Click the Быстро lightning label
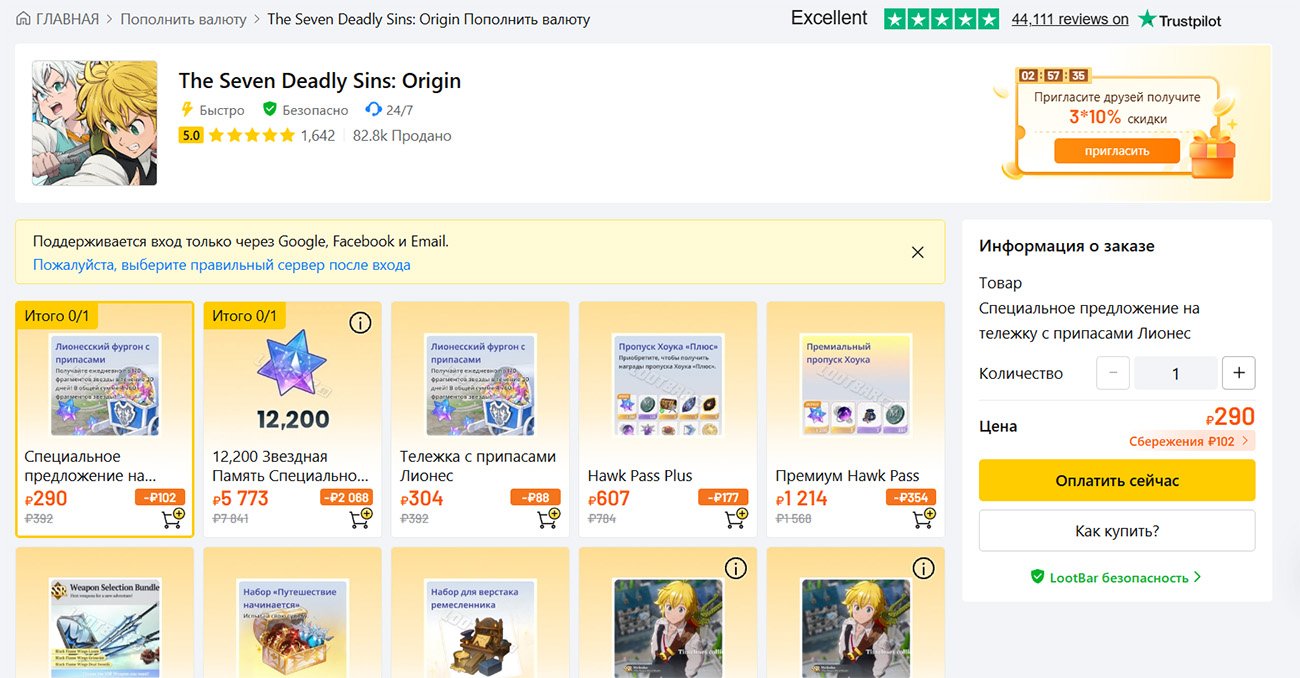The width and height of the screenshot is (1300, 678). tap(212, 110)
